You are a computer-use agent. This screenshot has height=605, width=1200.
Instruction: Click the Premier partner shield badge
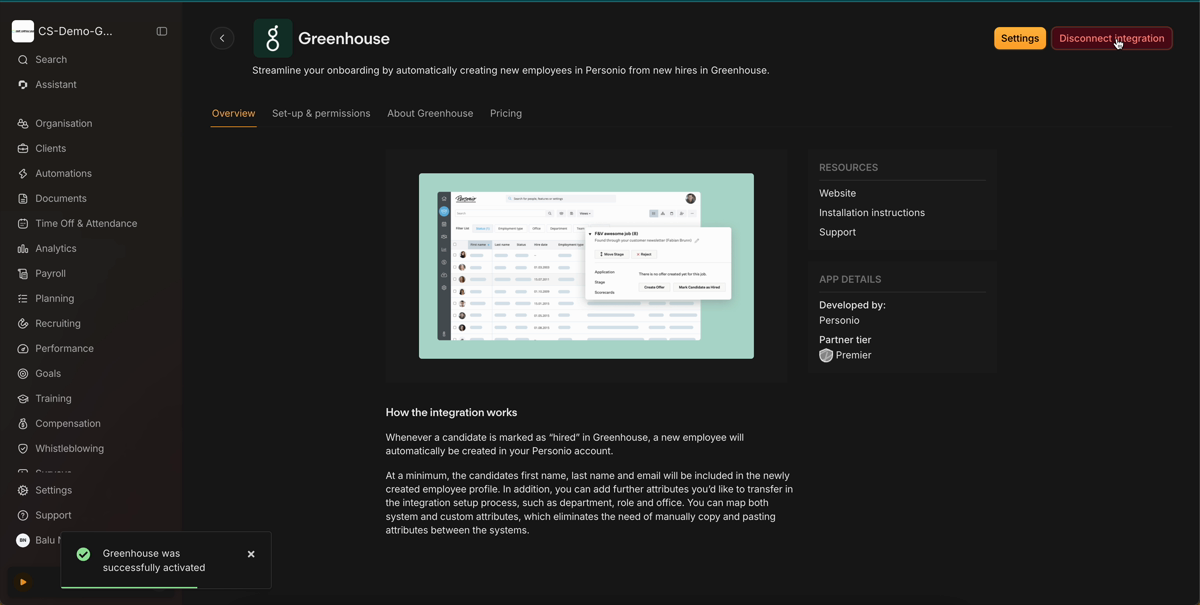click(x=826, y=356)
